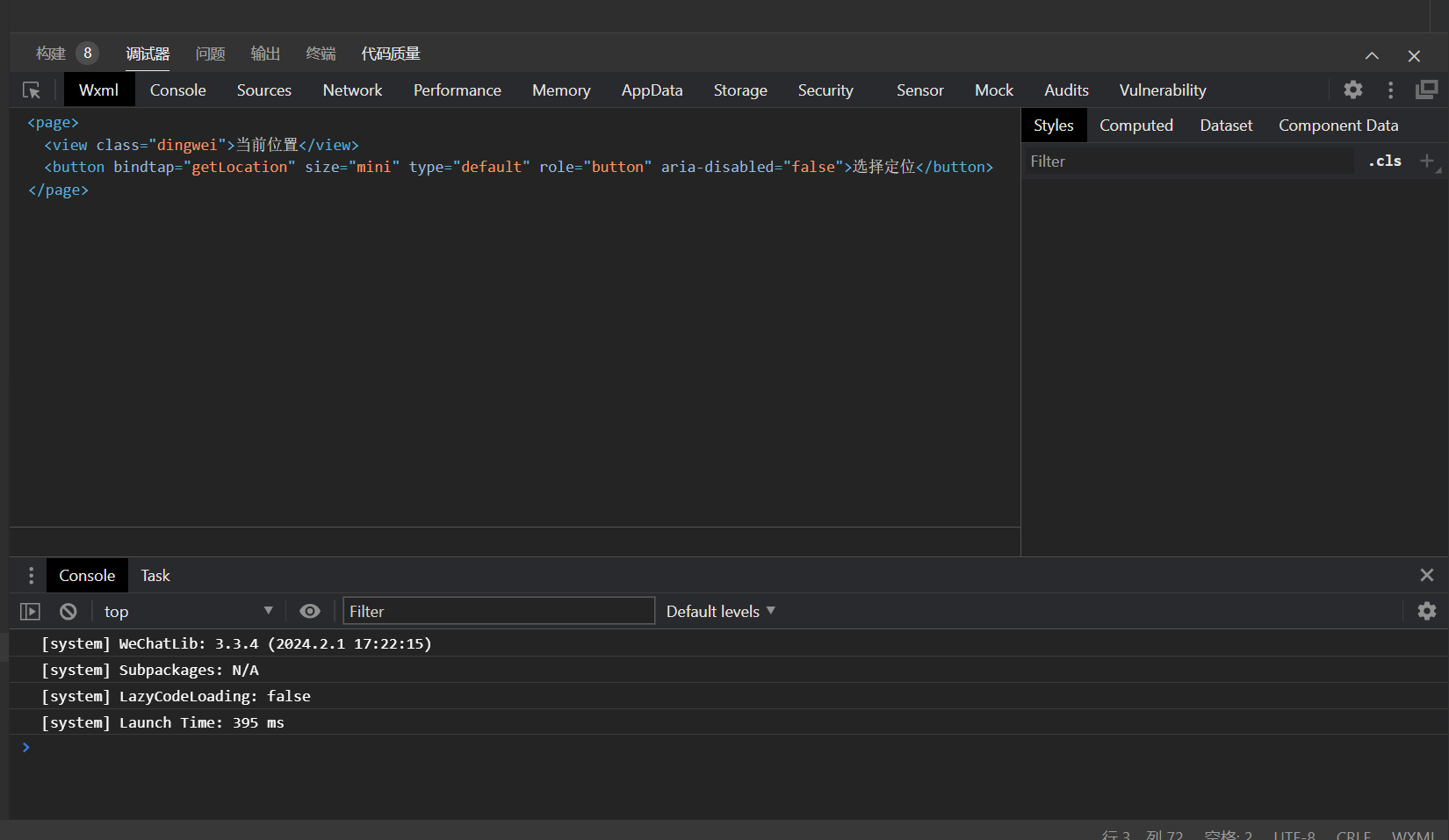
Task: Switch to the 调试器 tab
Action: [x=148, y=54]
